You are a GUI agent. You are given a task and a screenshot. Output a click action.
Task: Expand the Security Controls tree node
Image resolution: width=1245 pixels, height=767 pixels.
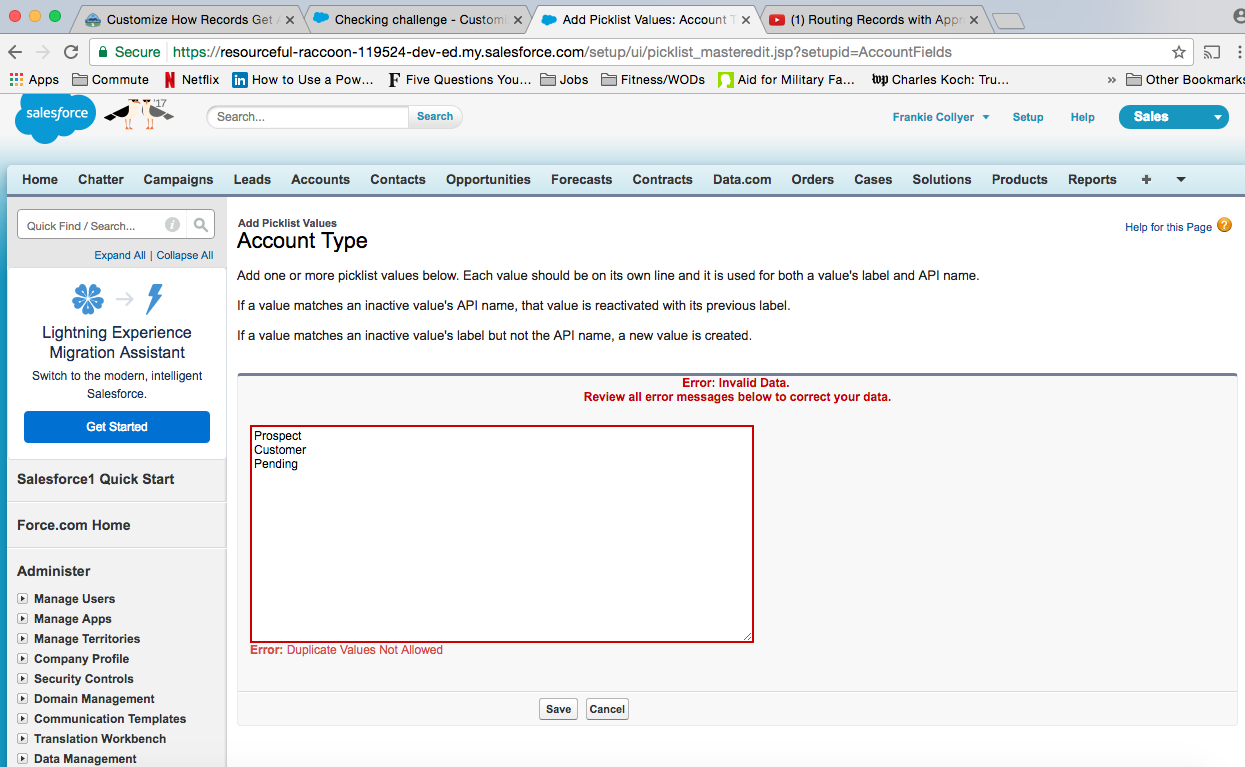[22, 679]
